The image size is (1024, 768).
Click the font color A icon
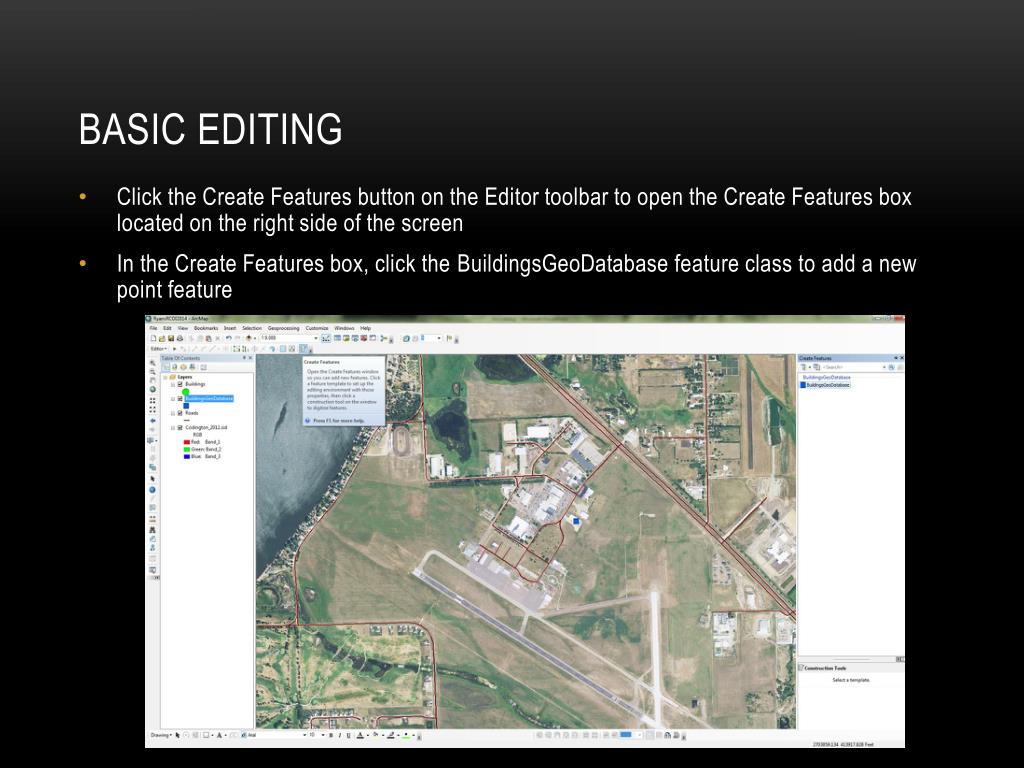pyautogui.click(x=360, y=735)
